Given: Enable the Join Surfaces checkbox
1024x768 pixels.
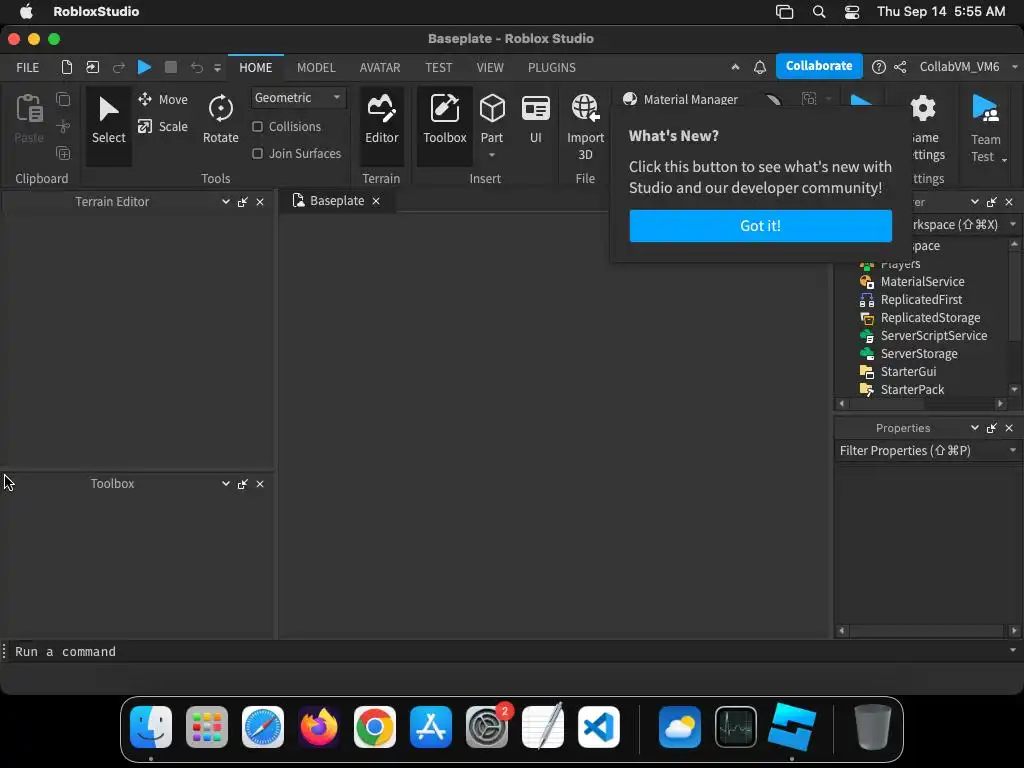Looking at the screenshot, I should [x=258, y=153].
